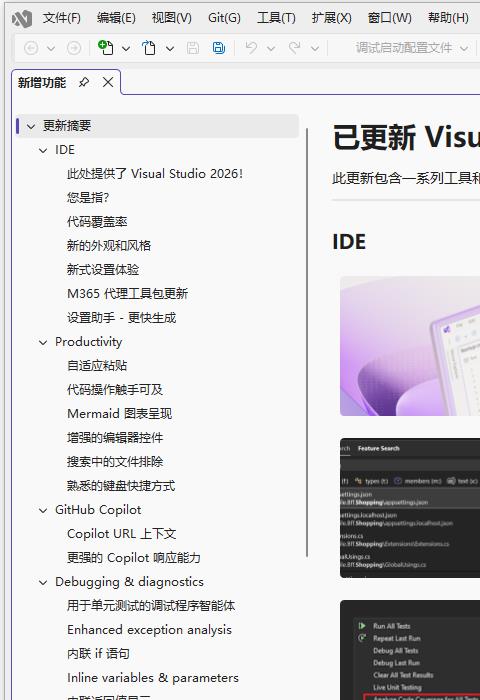Click the redo arrow icon

pos(295,47)
